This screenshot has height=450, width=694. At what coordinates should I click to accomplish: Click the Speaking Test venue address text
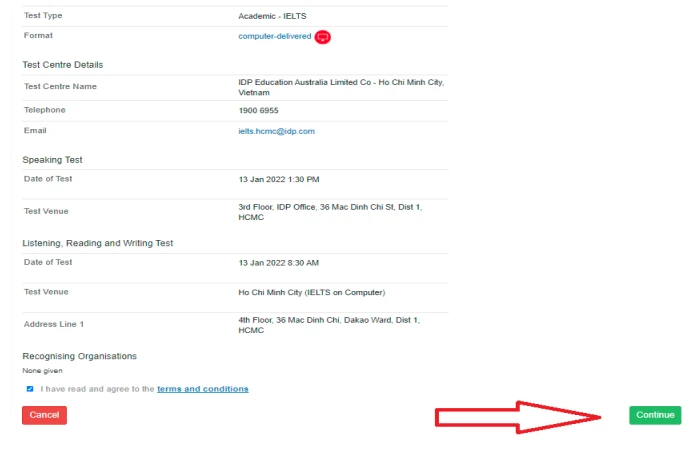pyautogui.click(x=330, y=211)
